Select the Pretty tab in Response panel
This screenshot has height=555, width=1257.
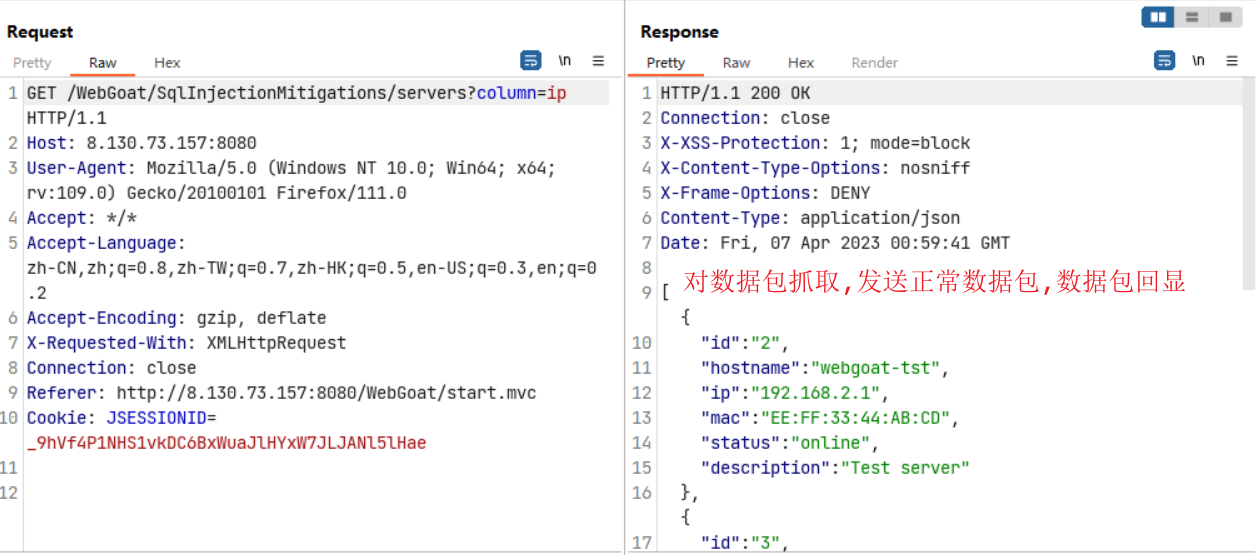pyautogui.click(x=666, y=63)
